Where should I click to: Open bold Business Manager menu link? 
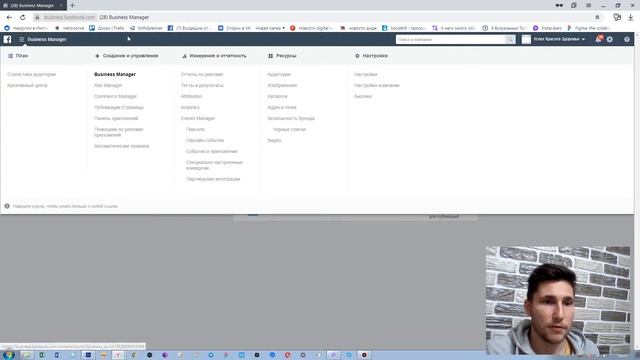[x=115, y=74]
